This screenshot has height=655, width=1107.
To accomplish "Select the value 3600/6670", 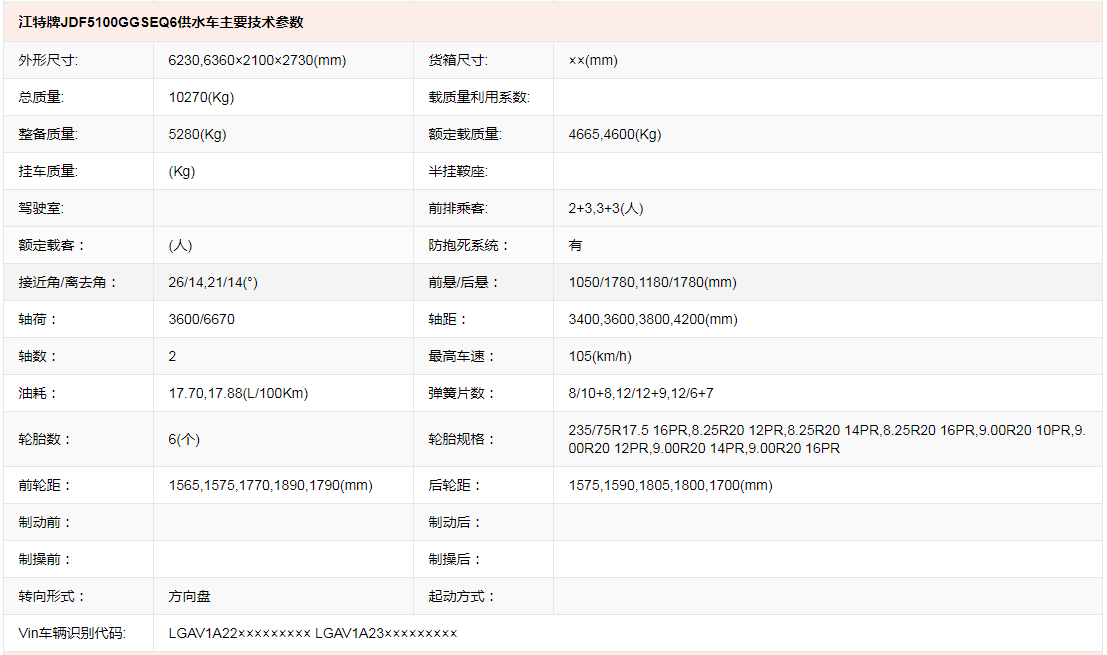I will click(201, 320).
